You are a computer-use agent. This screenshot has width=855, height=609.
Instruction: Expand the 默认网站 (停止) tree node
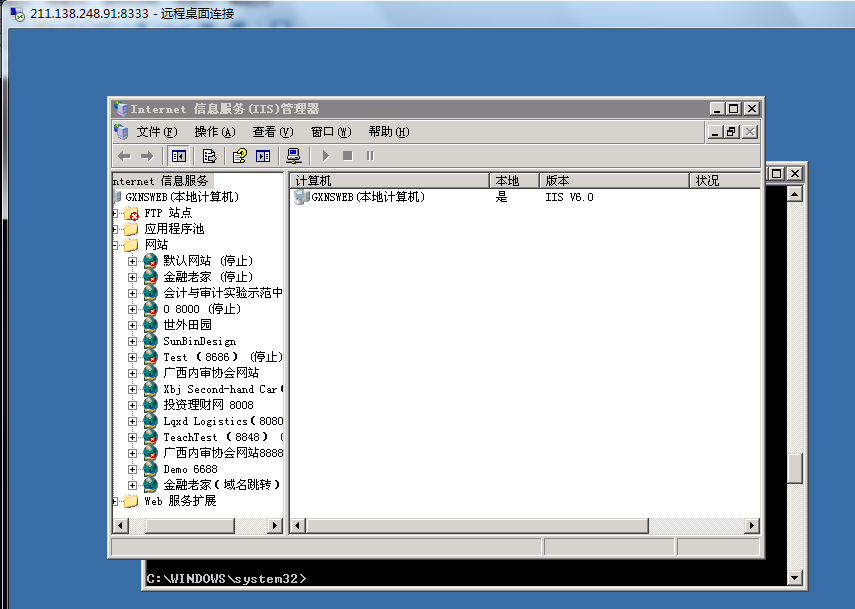point(132,261)
